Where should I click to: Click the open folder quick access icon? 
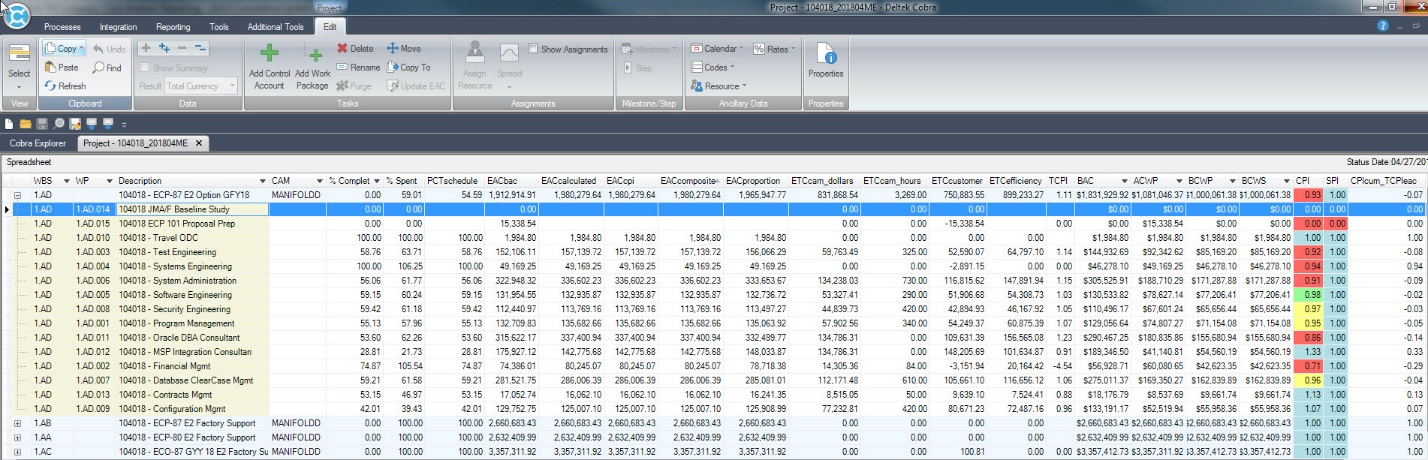(x=25, y=124)
